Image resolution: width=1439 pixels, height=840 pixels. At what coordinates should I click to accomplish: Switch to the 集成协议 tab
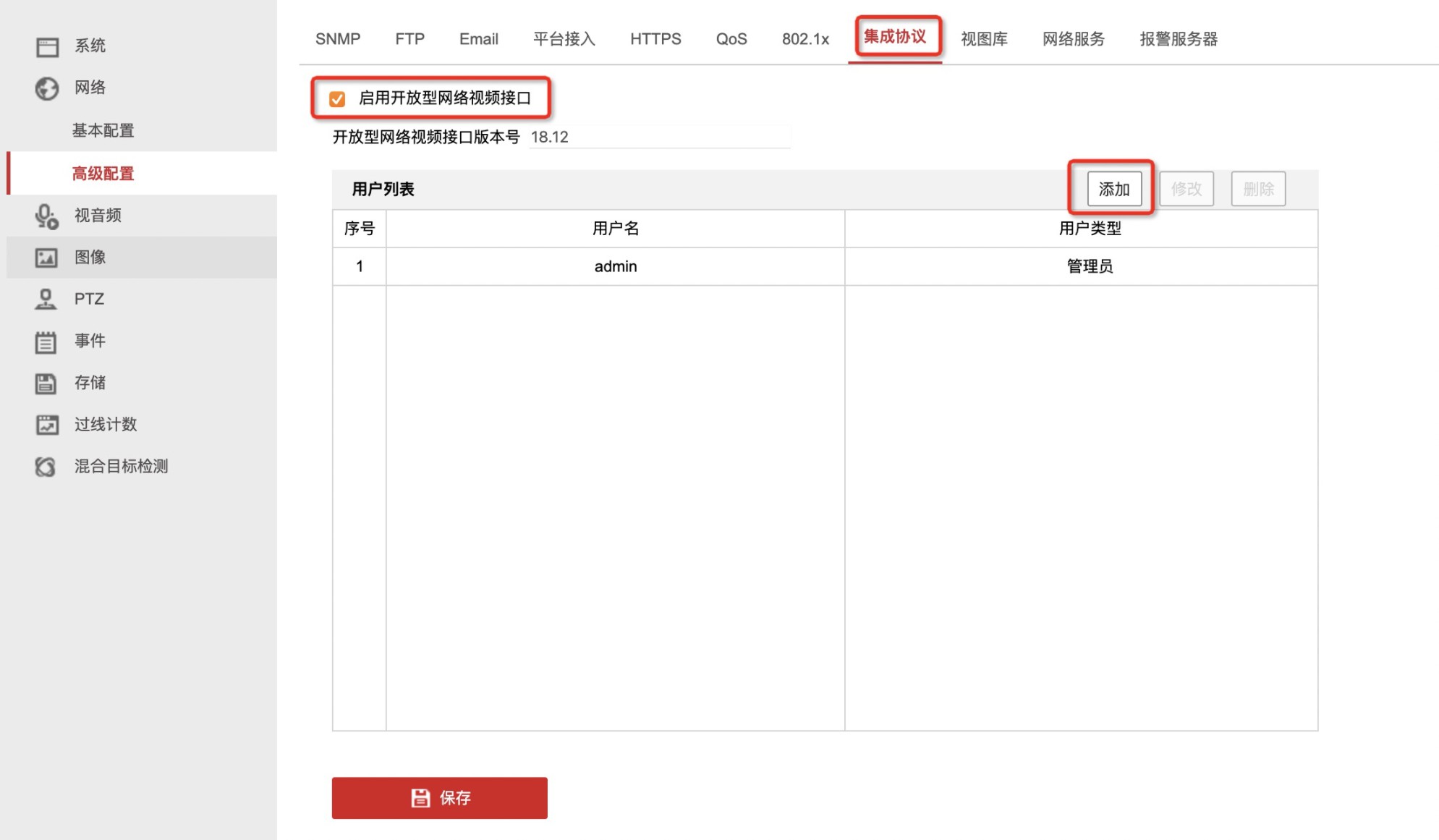[895, 36]
